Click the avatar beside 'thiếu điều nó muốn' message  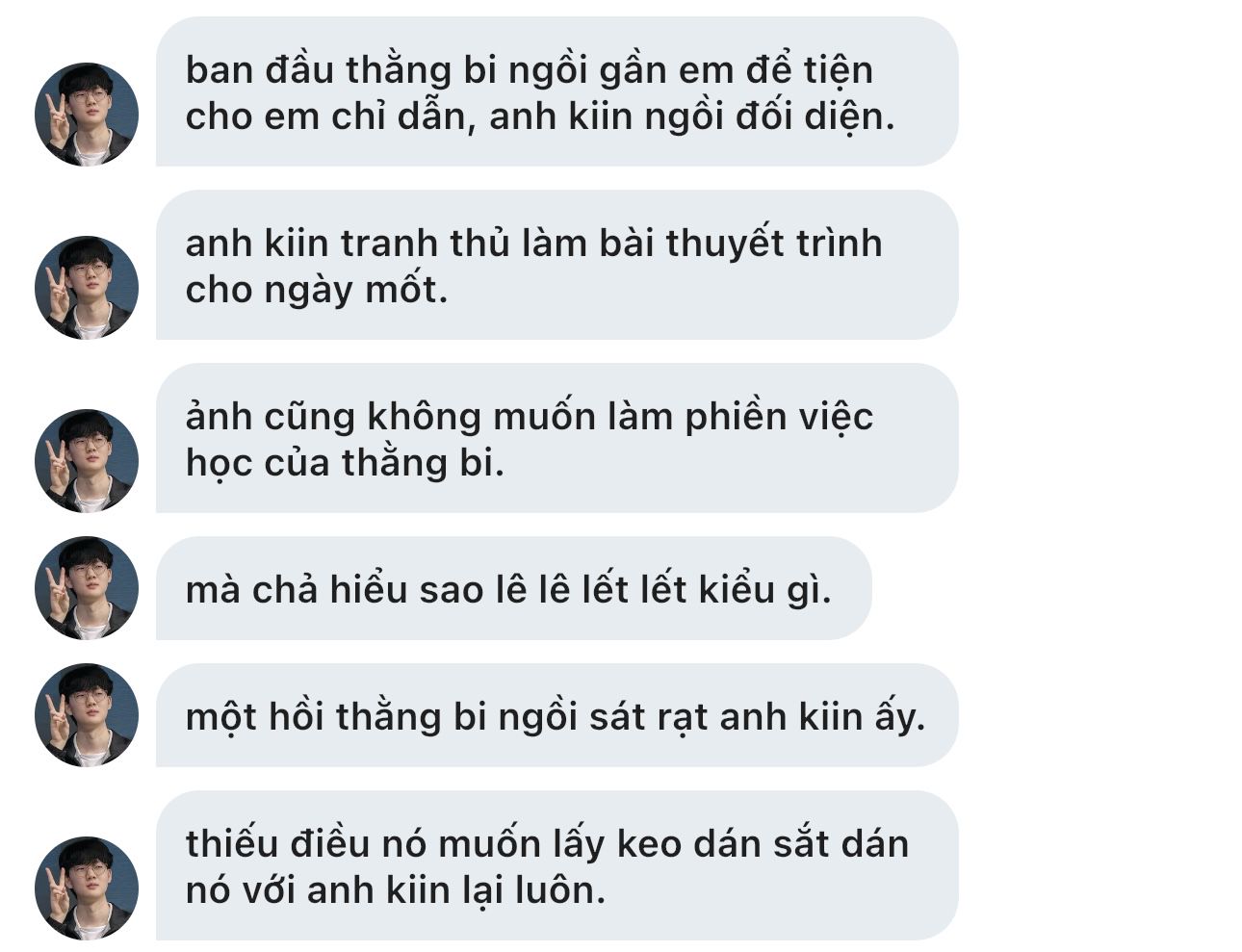coord(87,888)
